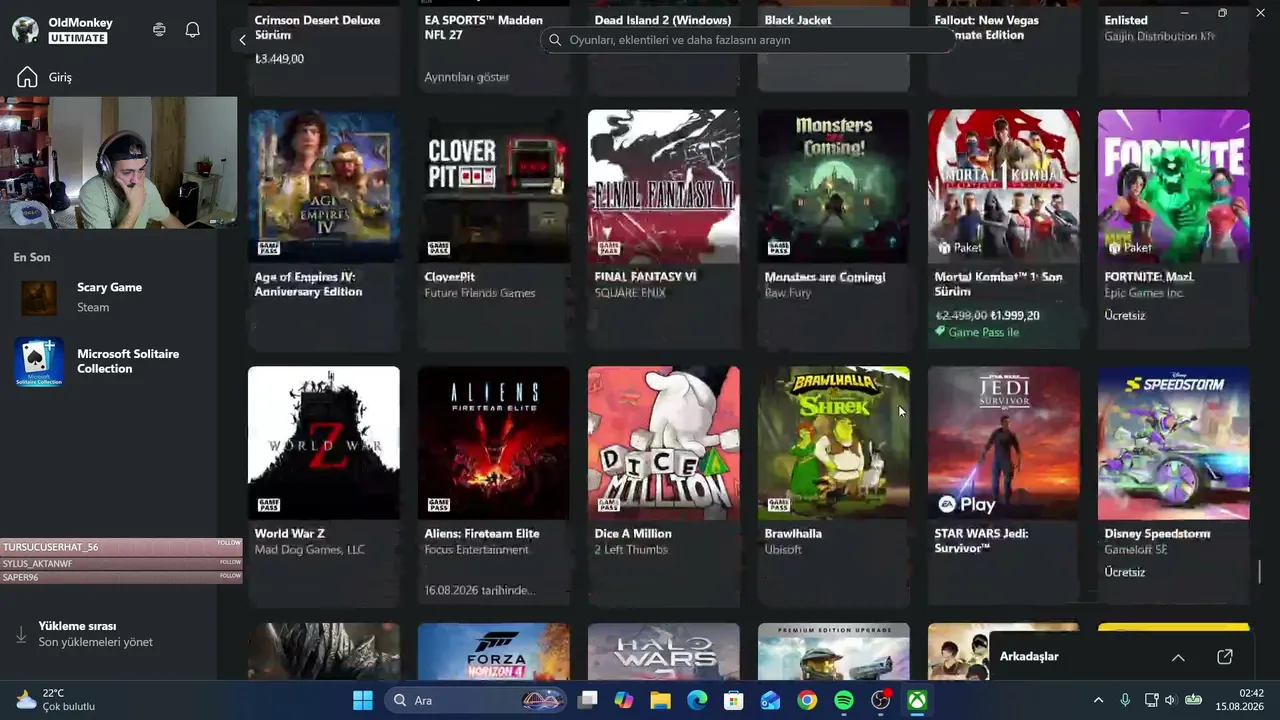Image resolution: width=1280 pixels, height=720 pixels.
Task: Search using the Oyunları, eklentileri search box
Action: coord(747,40)
